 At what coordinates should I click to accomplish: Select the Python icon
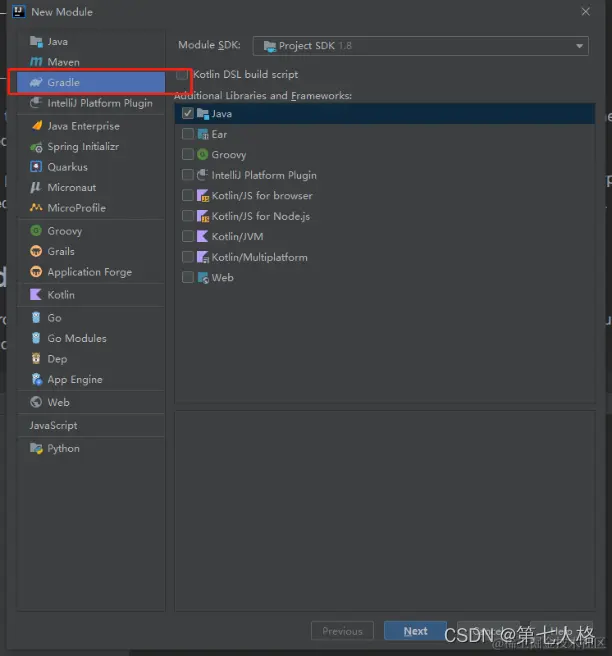click(x=36, y=448)
